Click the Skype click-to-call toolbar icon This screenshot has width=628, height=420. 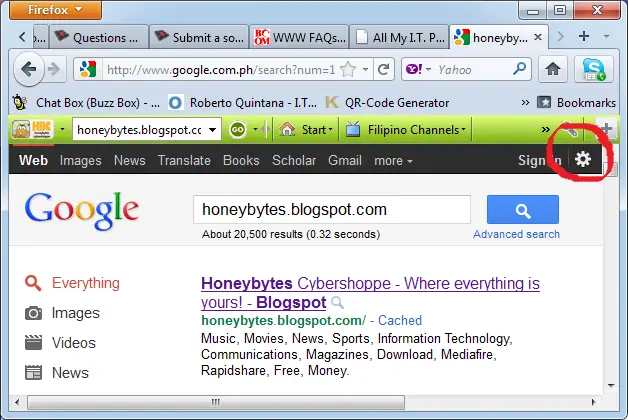594,70
